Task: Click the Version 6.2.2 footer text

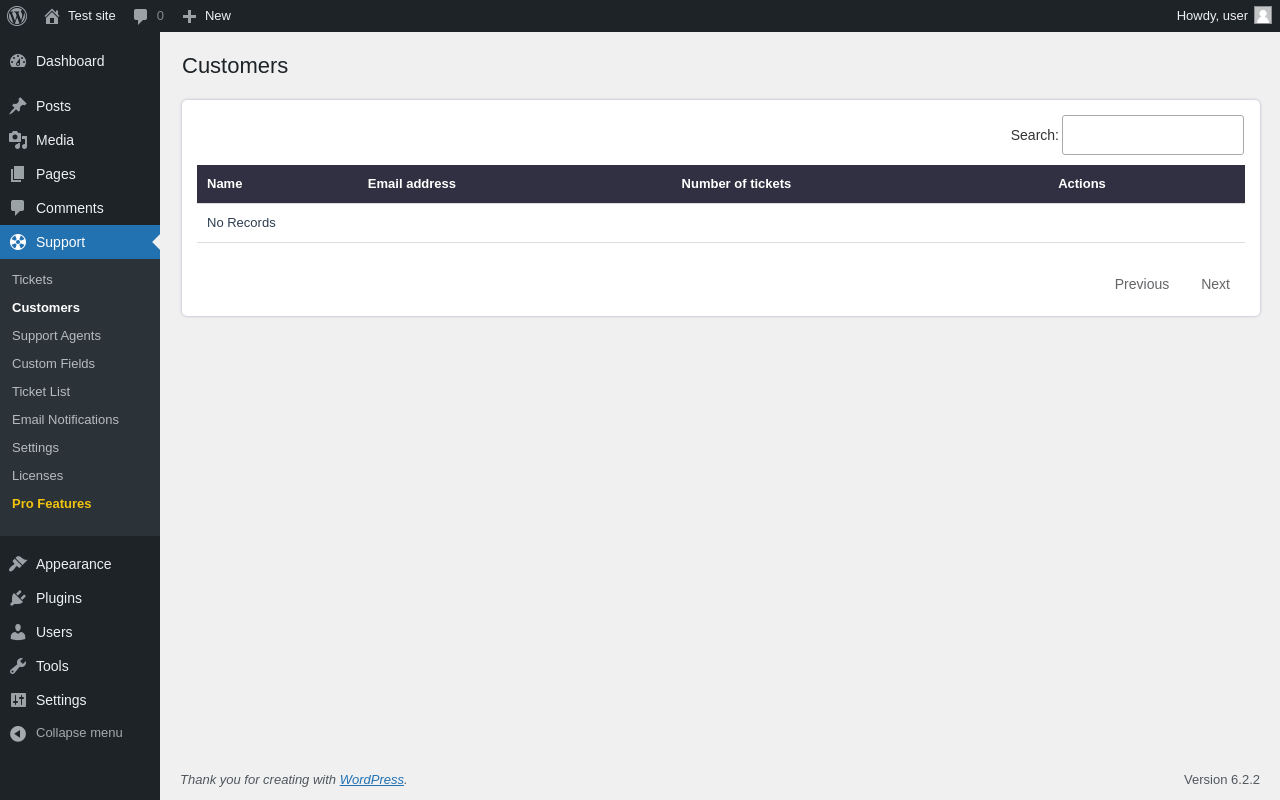Action: click(1222, 779)
